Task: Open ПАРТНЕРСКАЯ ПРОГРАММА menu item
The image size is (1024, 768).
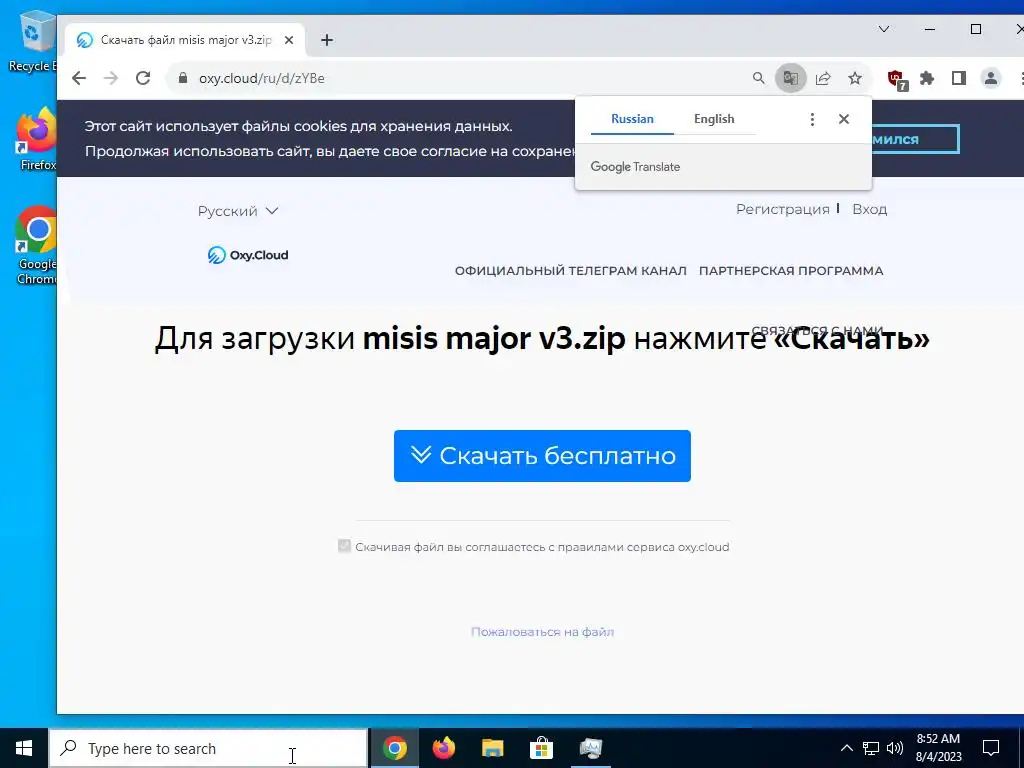Action: click(x=791, y=270)
